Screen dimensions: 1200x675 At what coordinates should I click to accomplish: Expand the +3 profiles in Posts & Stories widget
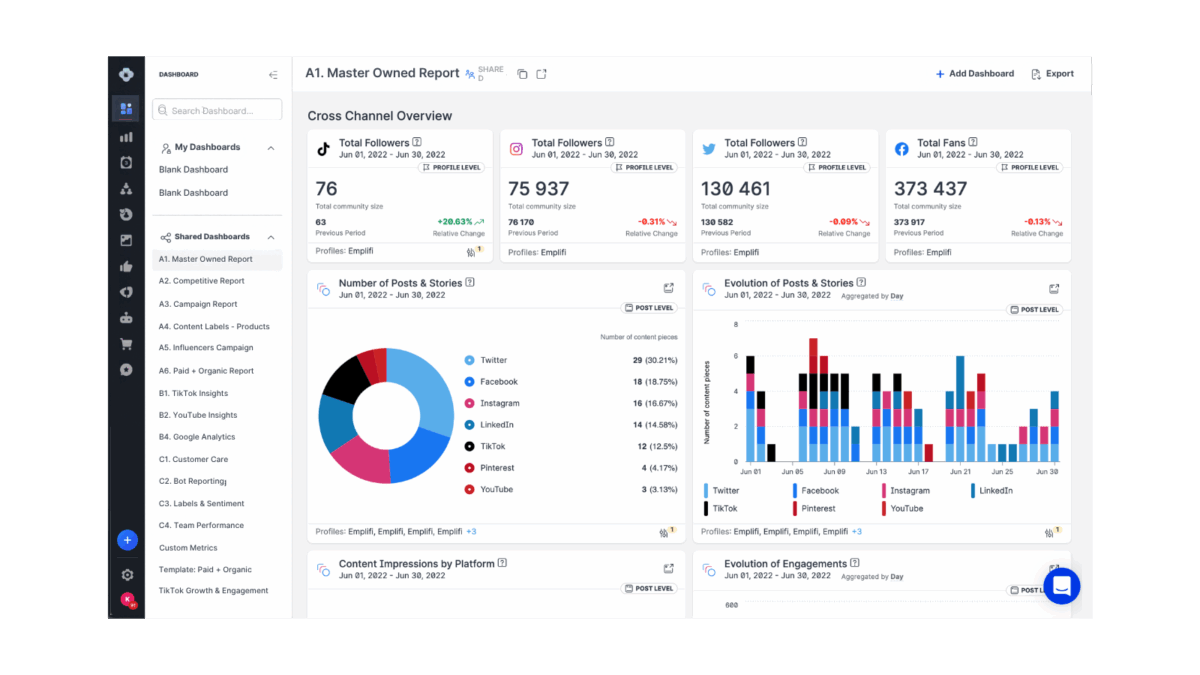tap(471, 532)
